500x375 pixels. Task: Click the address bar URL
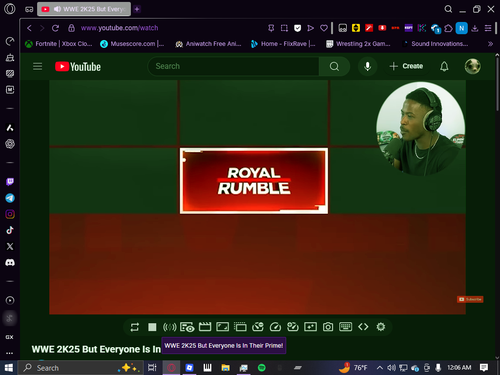pyautogui.click(x=119, y=28)
